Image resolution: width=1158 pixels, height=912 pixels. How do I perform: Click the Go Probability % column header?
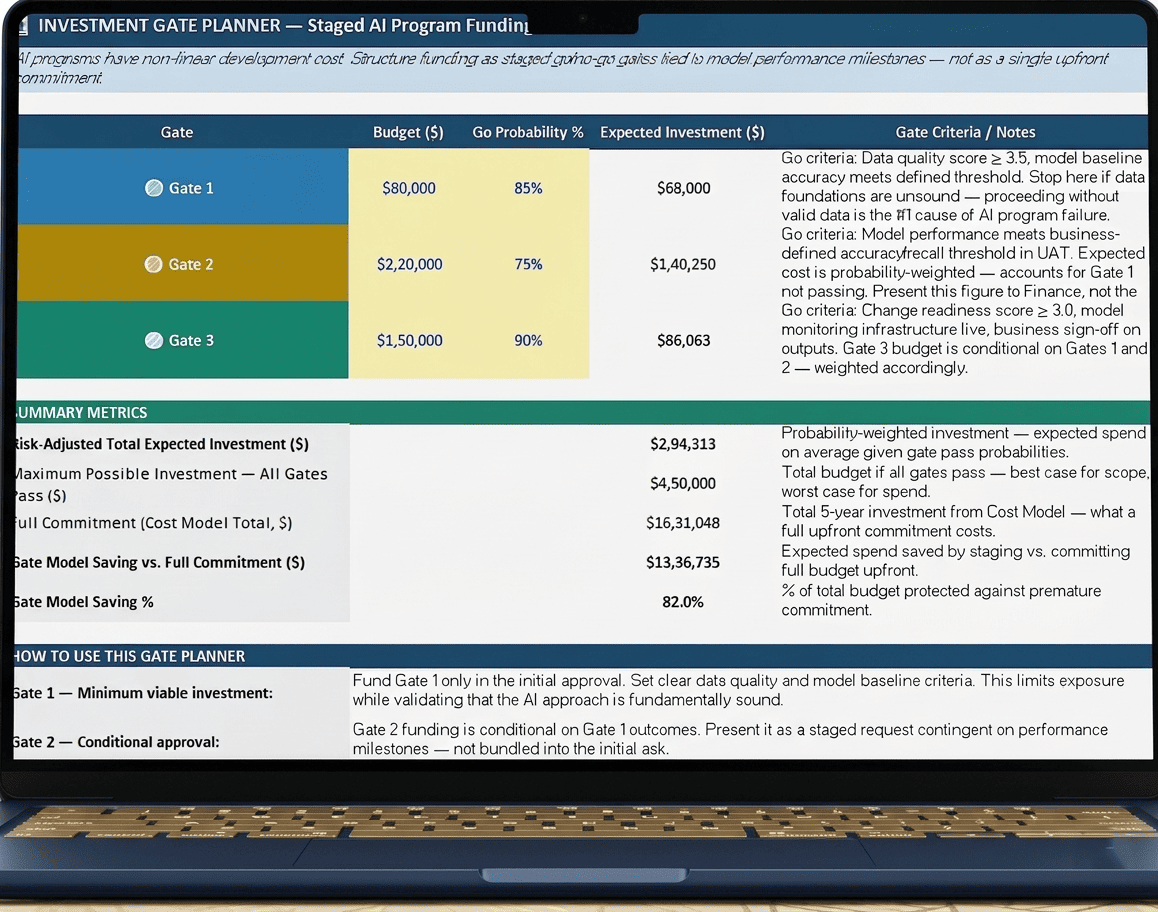[x=528, y=132]
